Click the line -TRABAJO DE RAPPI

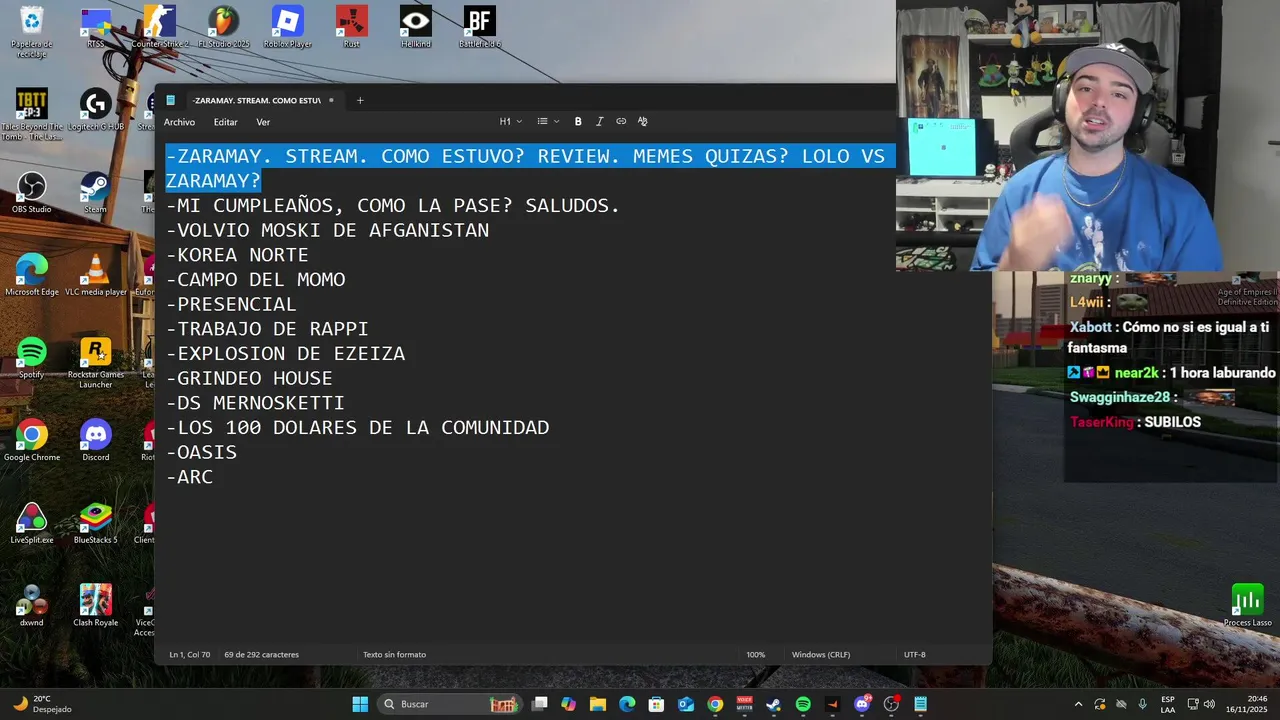coord(267,329)
